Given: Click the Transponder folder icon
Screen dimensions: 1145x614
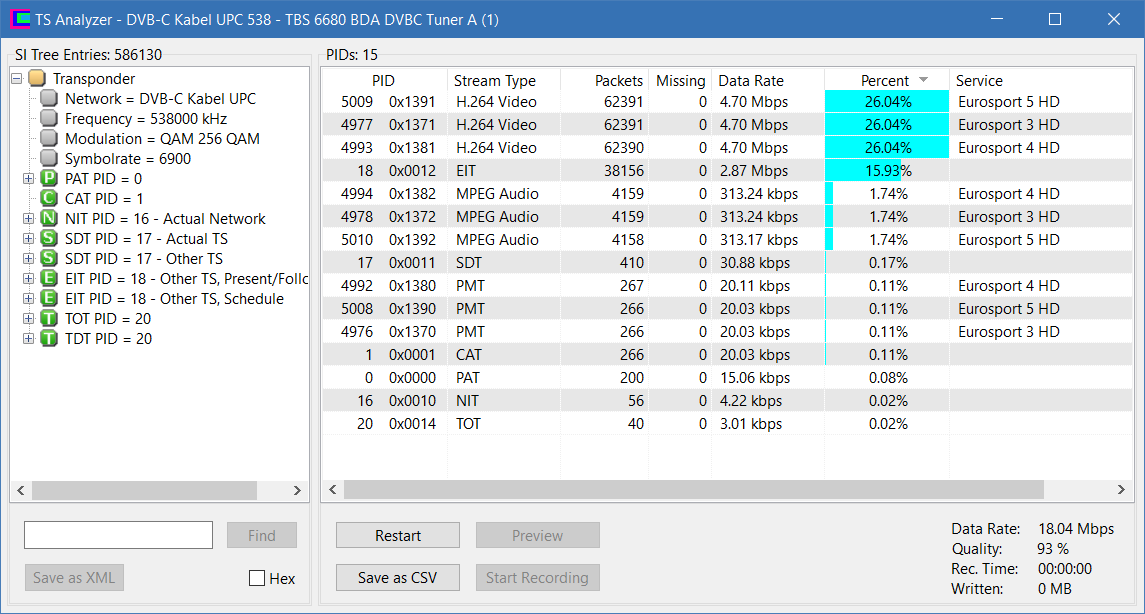Looking at the screenshot, I should pos(37,78).
